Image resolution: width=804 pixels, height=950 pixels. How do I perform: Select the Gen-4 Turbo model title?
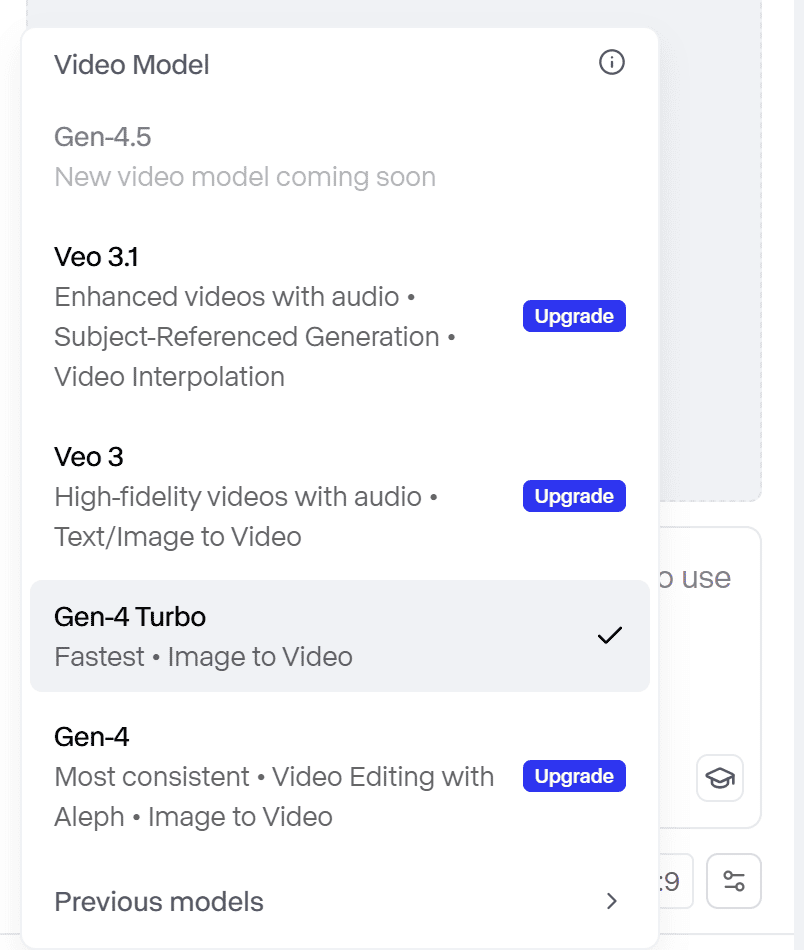[130, 617]
